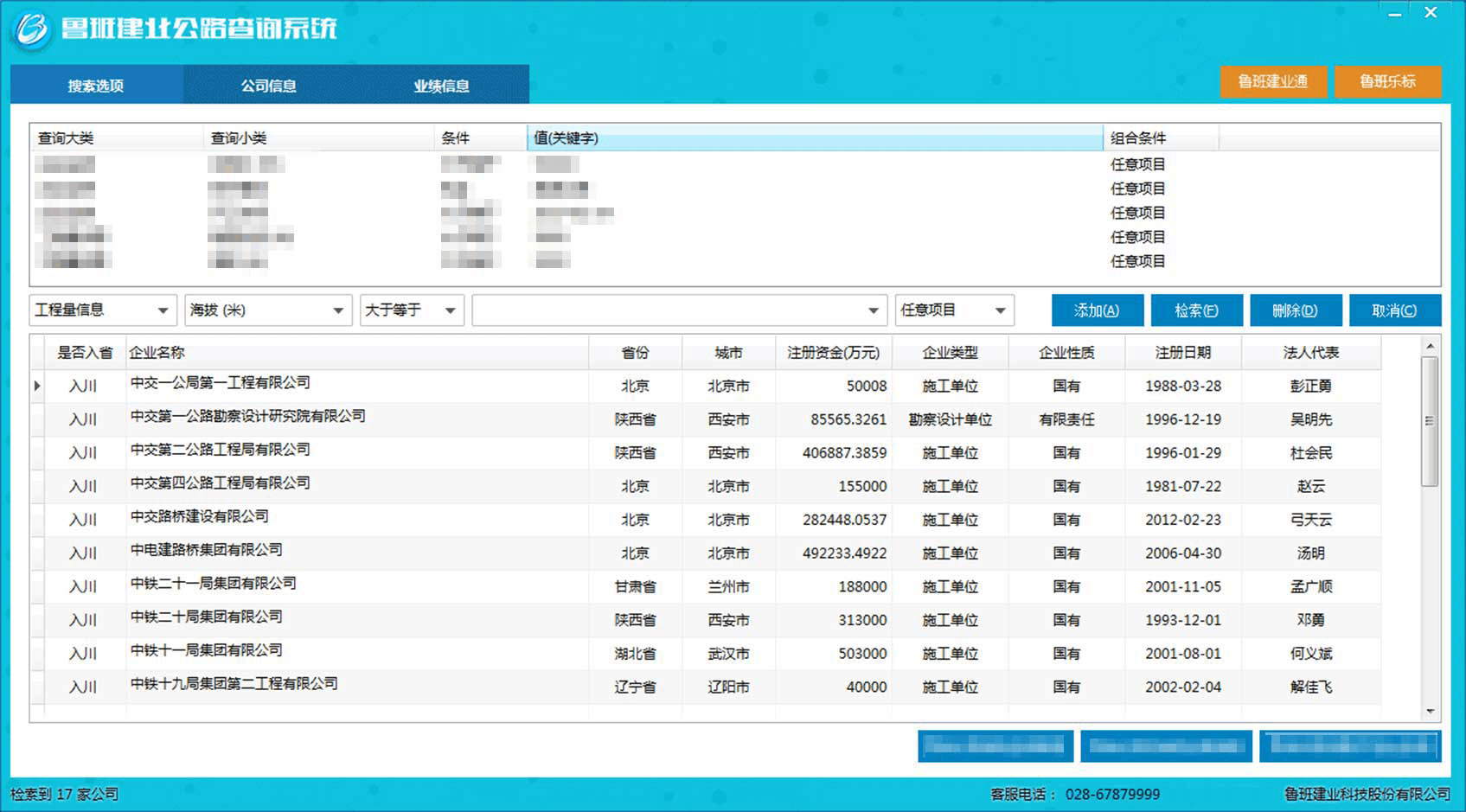Screen dimensions: 1466x812
Task: Click the 鲁班建业通 button
Action: (1273, 81)
